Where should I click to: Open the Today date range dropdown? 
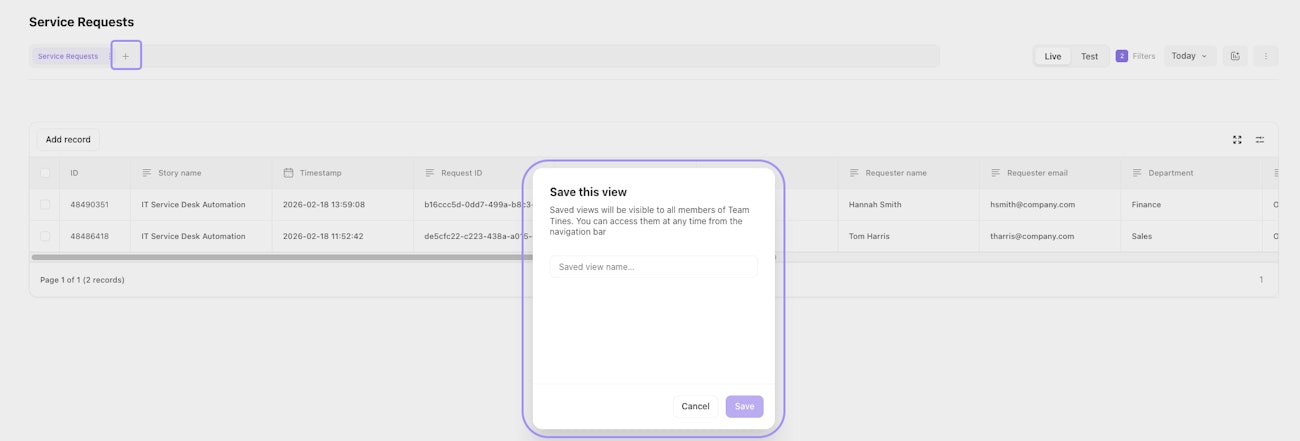[1190, 56]
